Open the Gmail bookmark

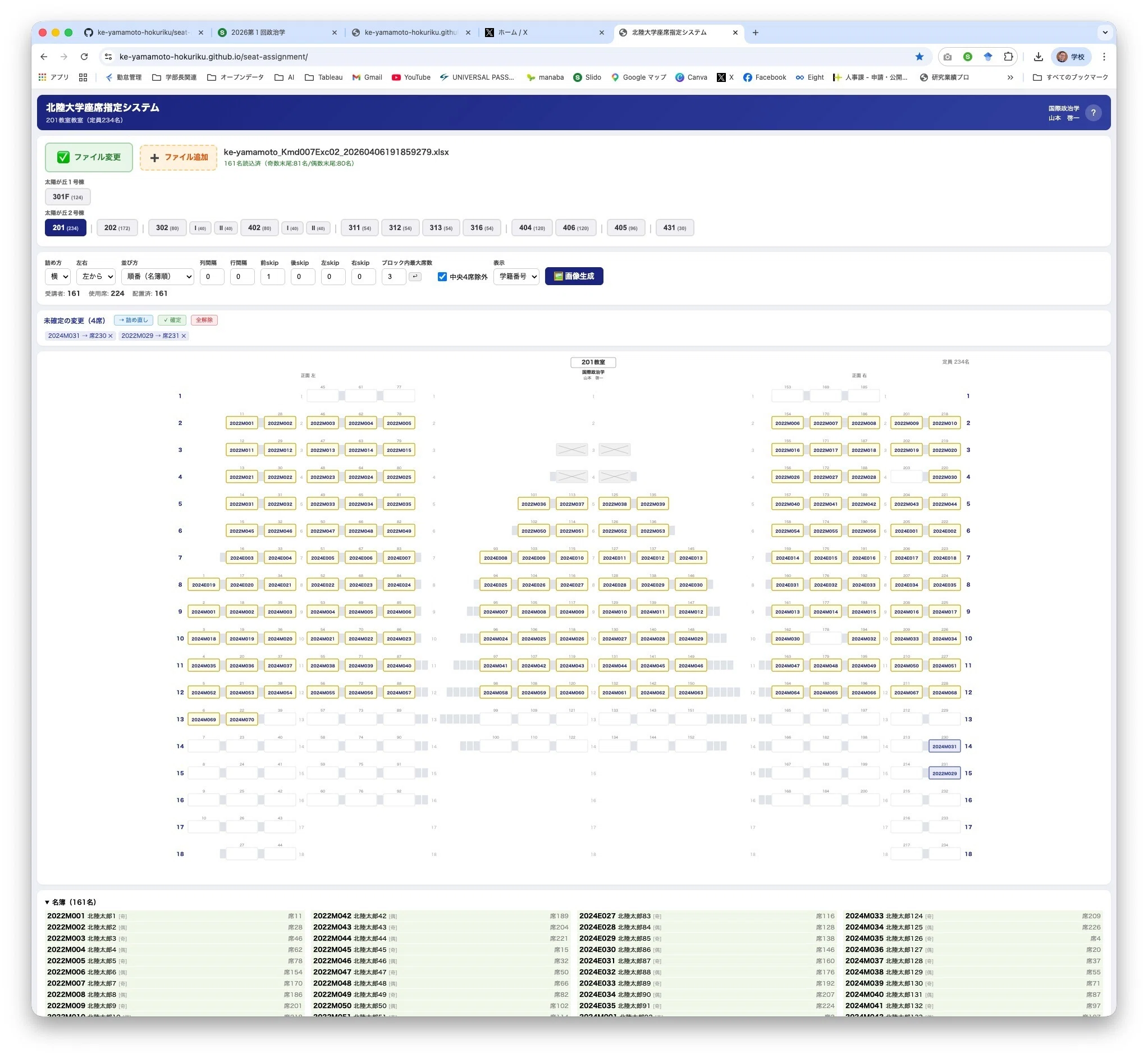coord(367,77)
